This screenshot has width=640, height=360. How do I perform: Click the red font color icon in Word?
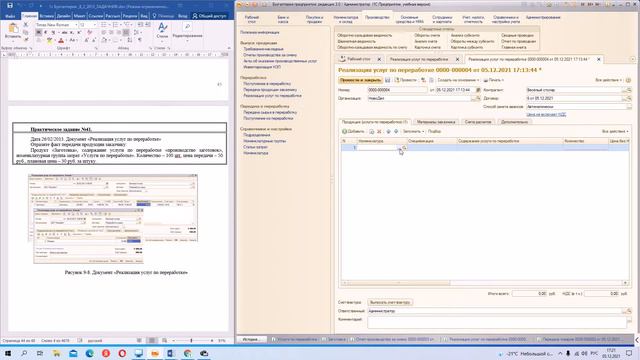[61, 40]
